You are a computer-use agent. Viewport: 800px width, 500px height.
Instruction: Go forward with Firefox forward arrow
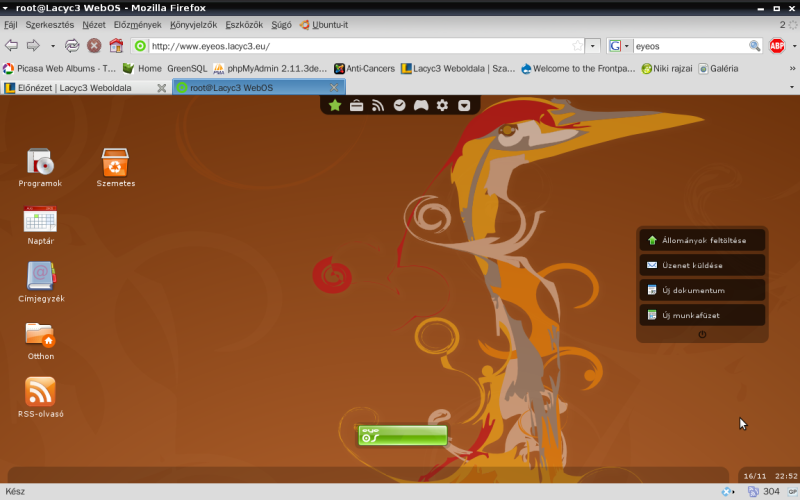click(x=33, y=45)
